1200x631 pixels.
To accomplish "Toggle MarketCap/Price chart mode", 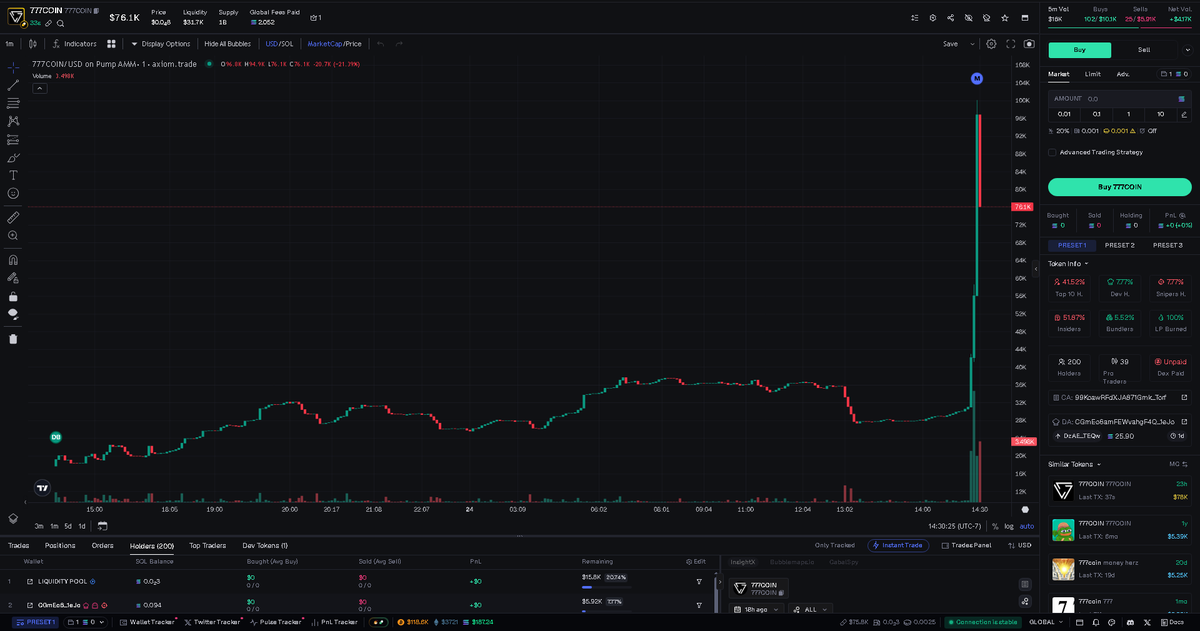I will 334,44.
